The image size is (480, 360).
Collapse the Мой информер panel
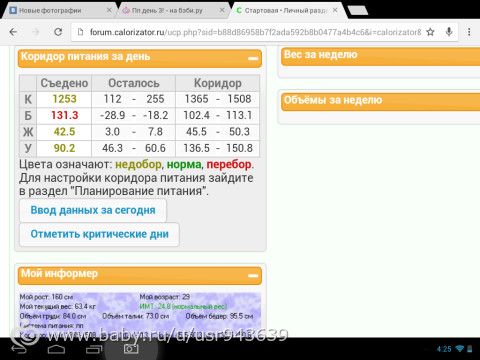[253, 276]
